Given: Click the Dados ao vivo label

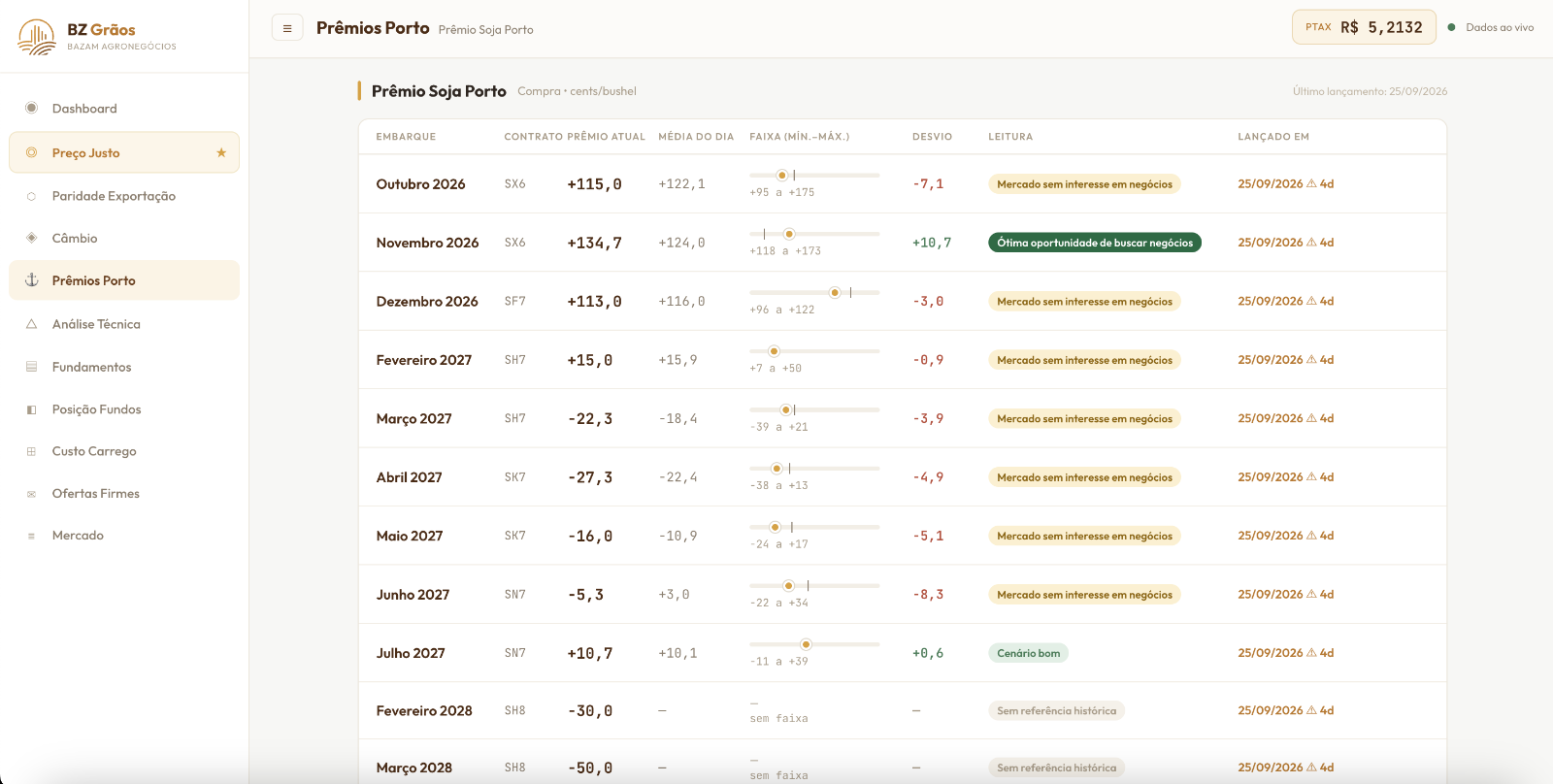Looking at the screenshot, I should [x=1500, y=27].
